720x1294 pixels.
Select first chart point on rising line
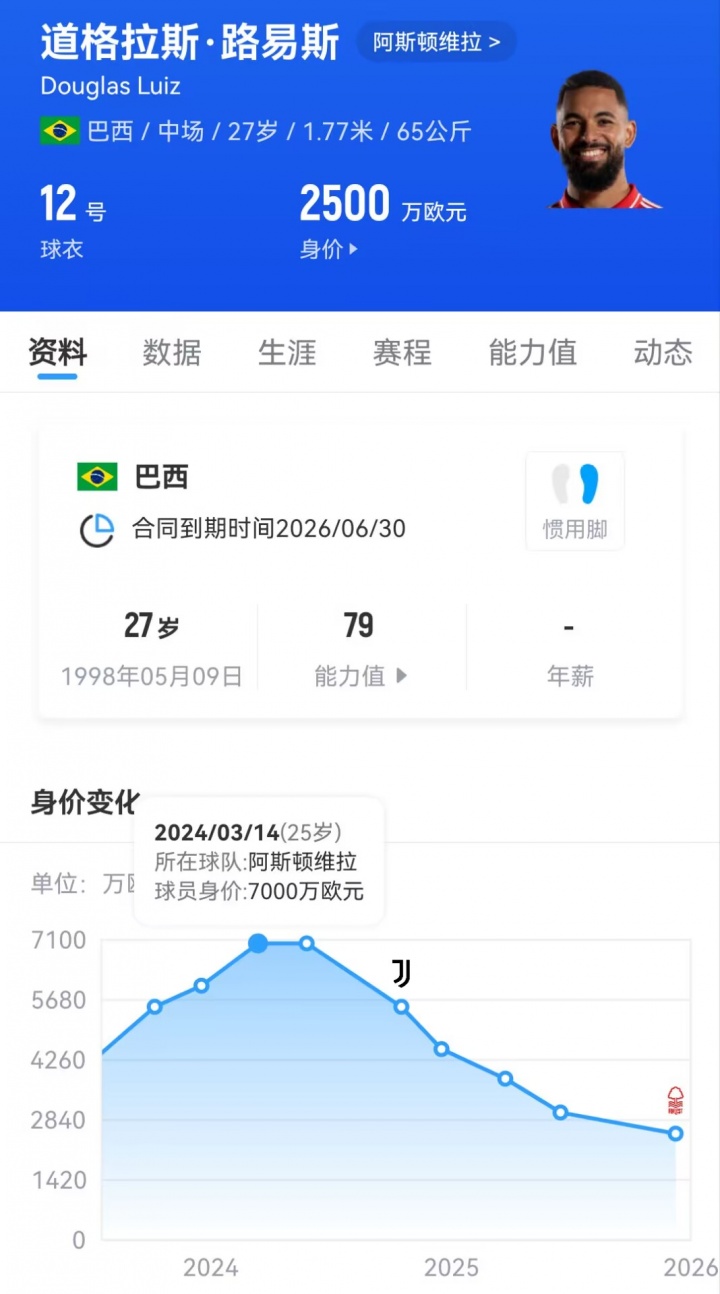155,1006
